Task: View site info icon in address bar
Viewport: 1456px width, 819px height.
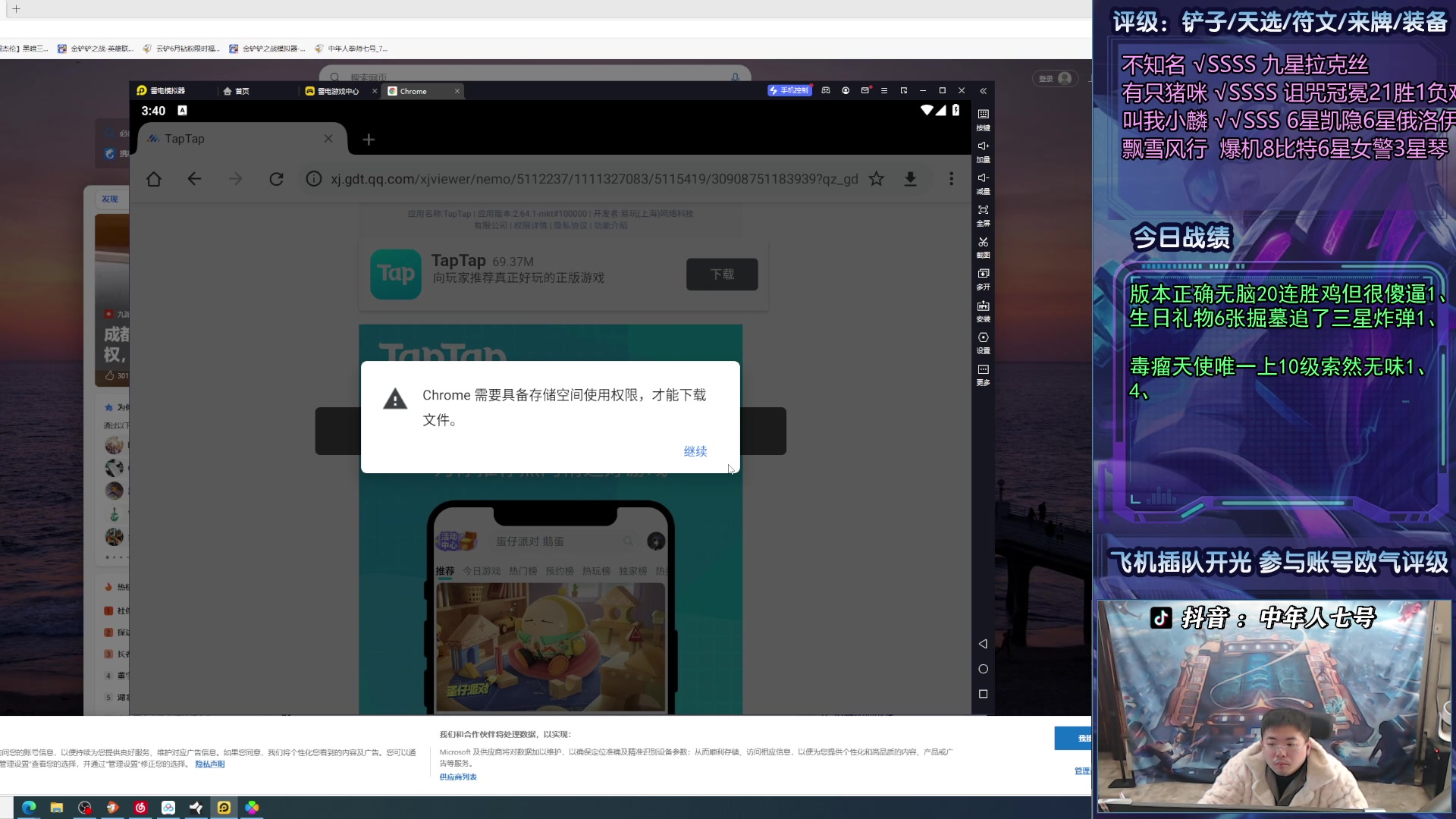Action: (x=313, y=179)
